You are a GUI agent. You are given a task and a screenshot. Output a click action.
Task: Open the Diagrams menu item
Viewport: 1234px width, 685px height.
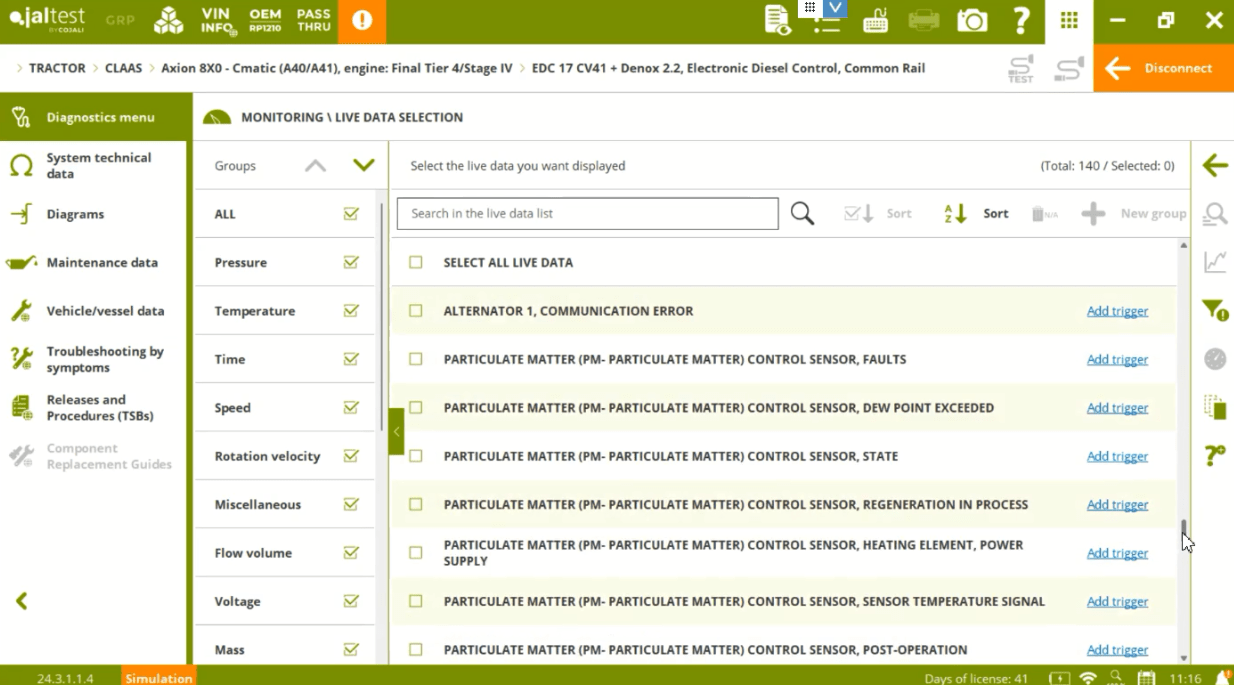(75, 214)
